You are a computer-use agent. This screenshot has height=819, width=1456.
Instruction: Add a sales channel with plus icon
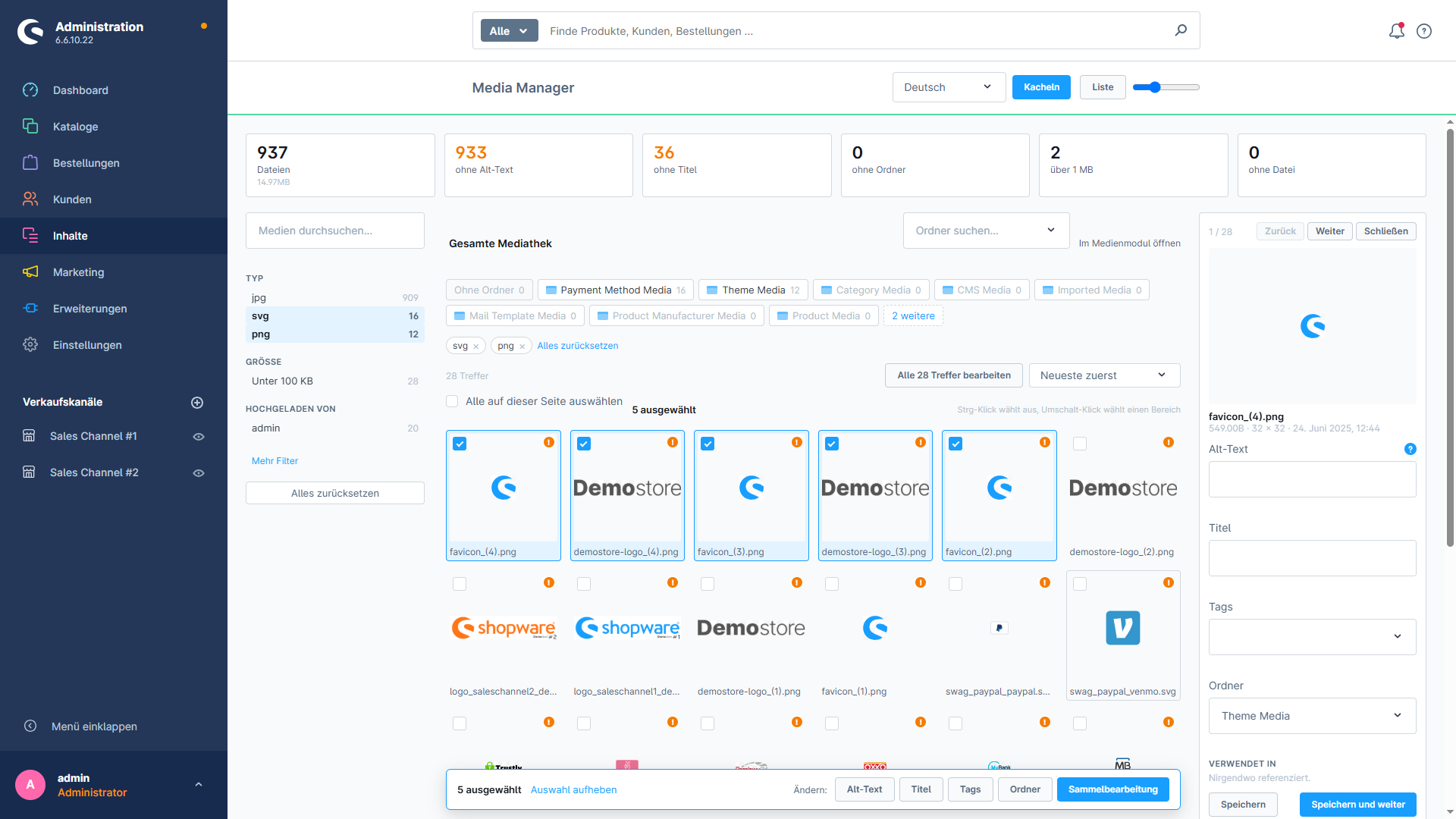(197, 403)
